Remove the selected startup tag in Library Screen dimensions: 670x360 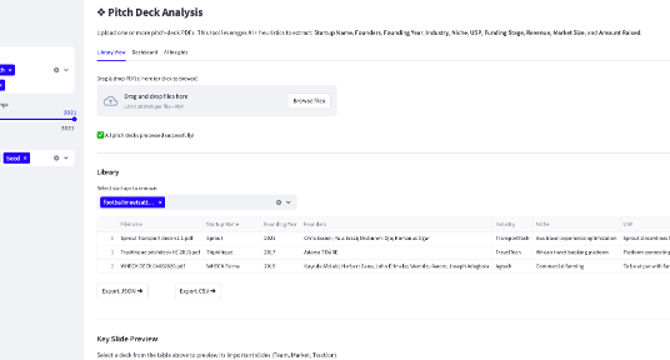160,202
